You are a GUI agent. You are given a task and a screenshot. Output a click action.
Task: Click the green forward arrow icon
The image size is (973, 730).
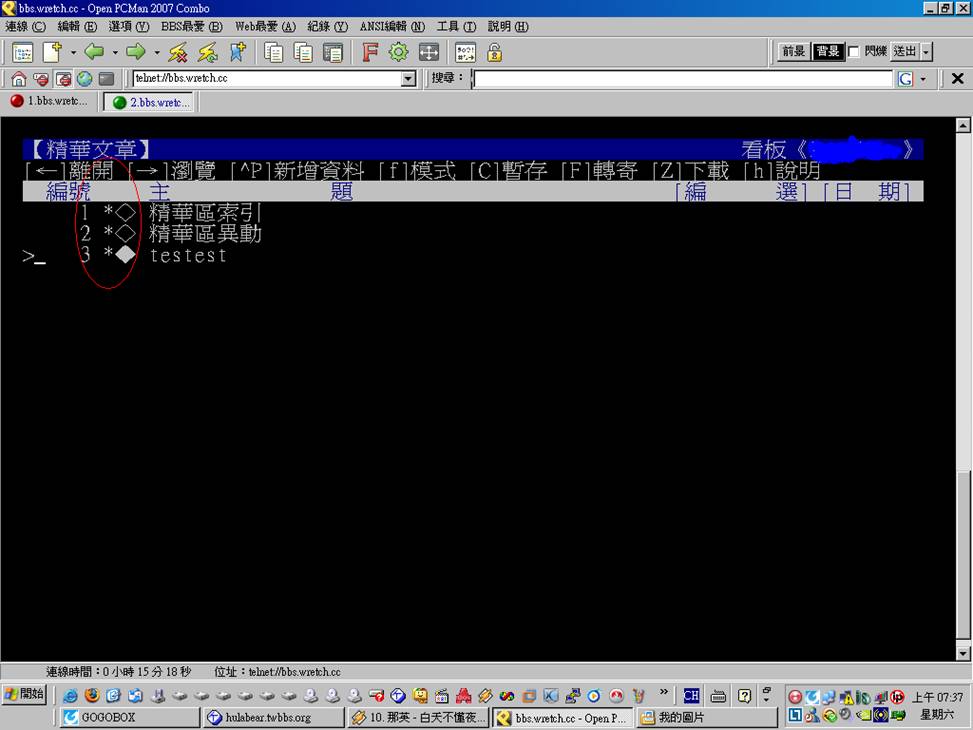point(136,52)
